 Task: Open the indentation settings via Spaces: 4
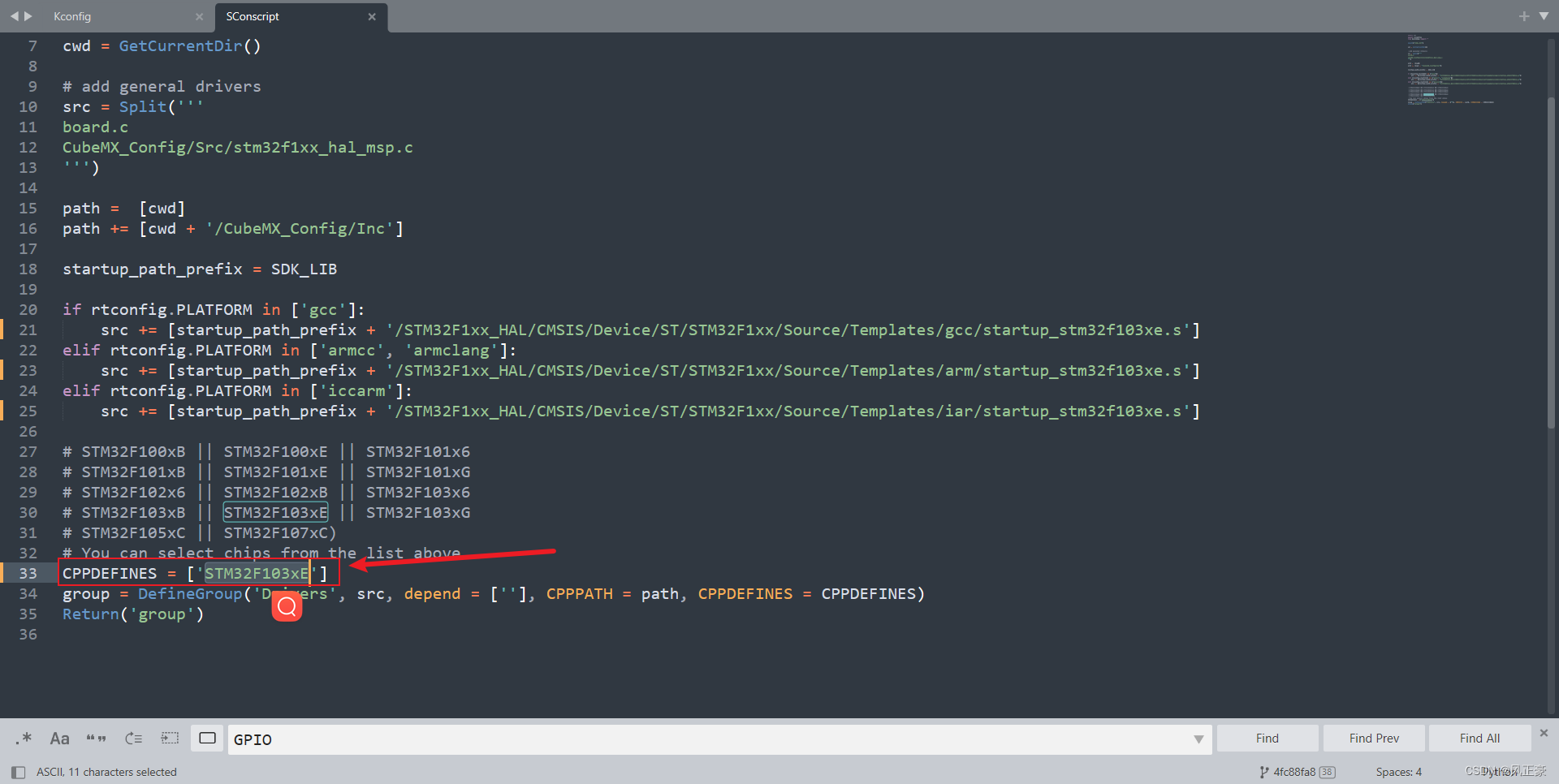pyautogui.click(x=1398, y=771)
